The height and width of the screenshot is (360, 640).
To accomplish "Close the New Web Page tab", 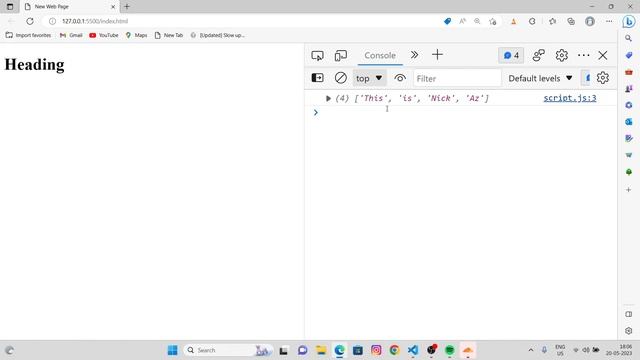I will [113, 7].
